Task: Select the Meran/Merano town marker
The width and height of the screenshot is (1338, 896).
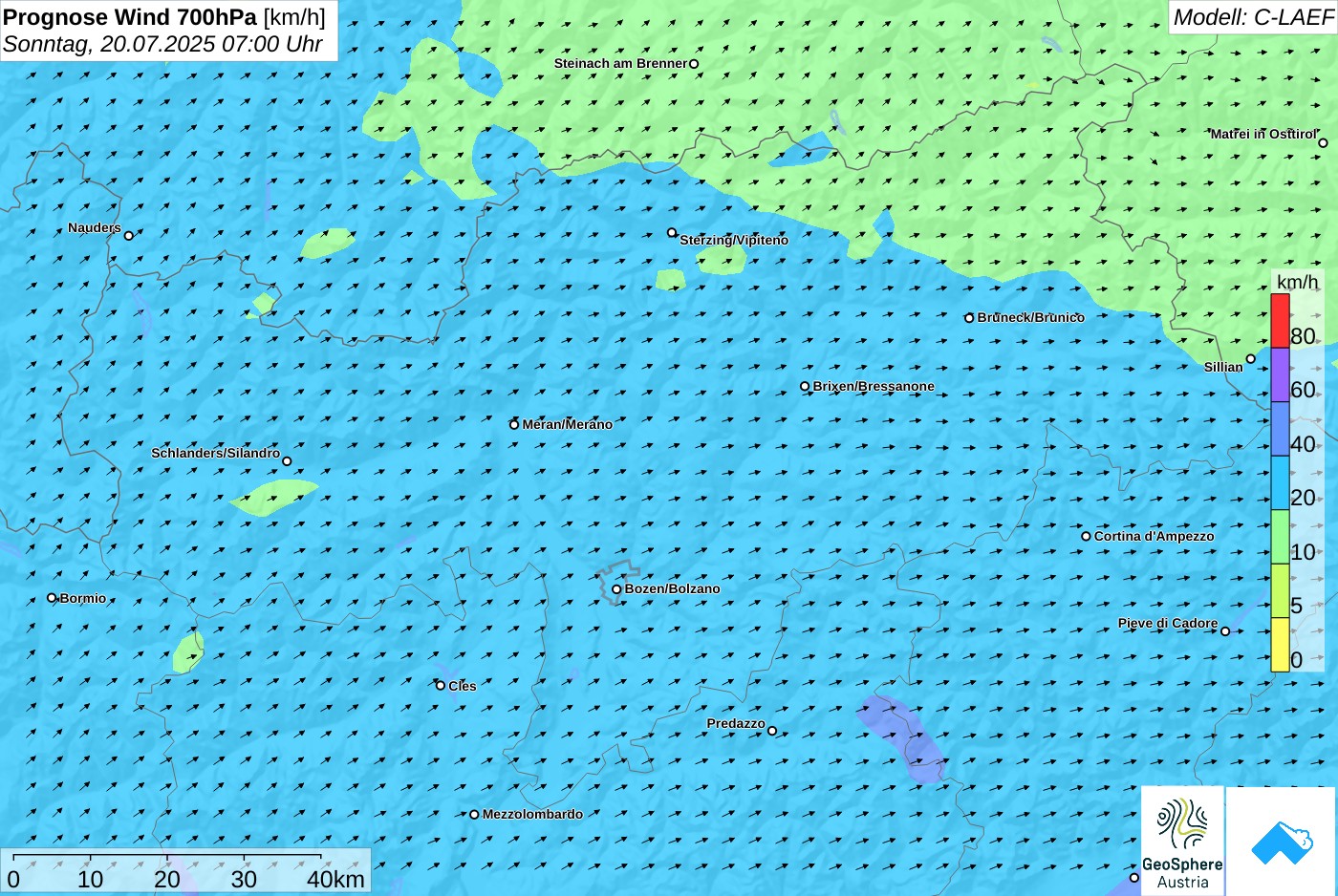Action: (x=514, y=424)
